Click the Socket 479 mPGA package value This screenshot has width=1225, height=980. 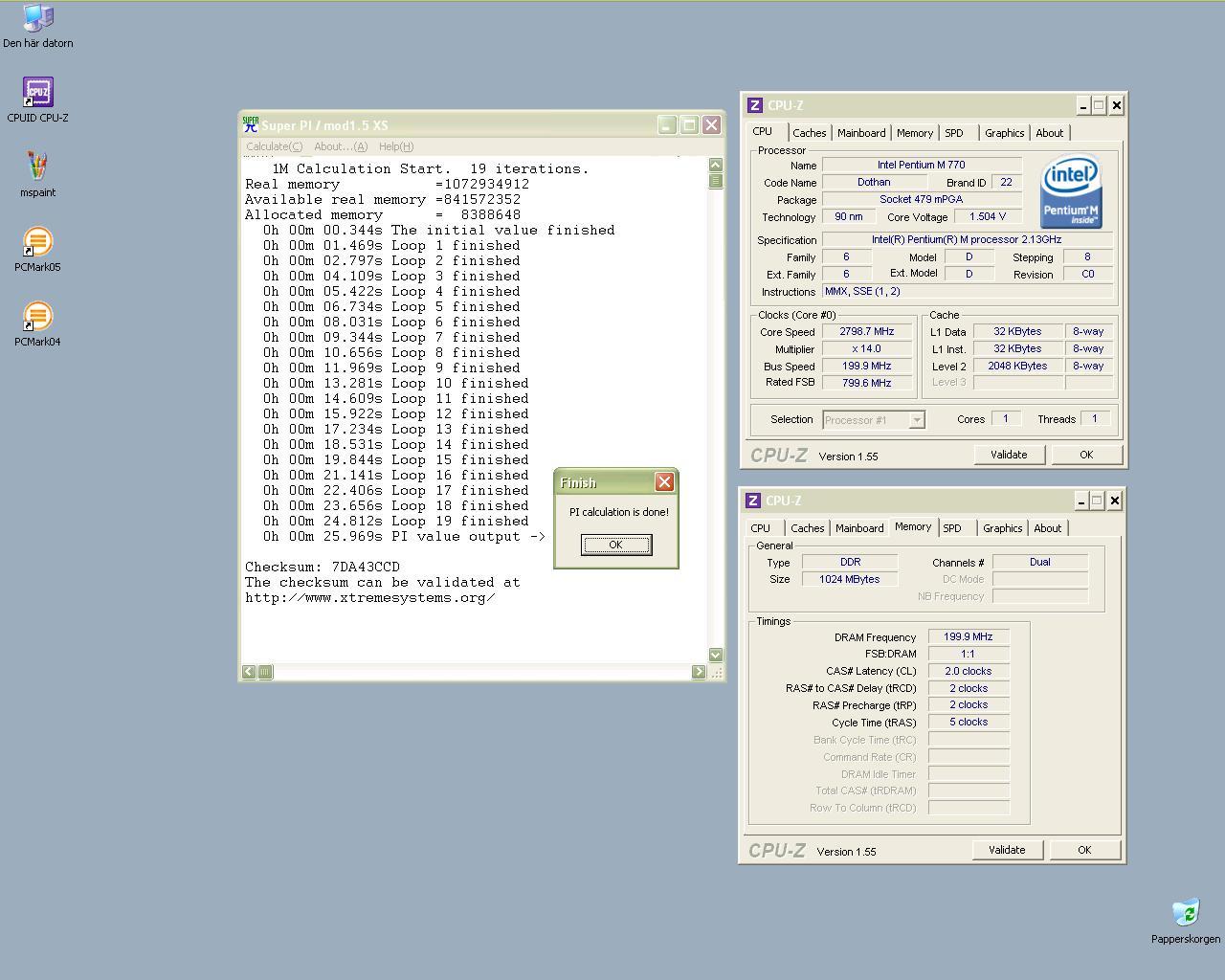(922, 199)
